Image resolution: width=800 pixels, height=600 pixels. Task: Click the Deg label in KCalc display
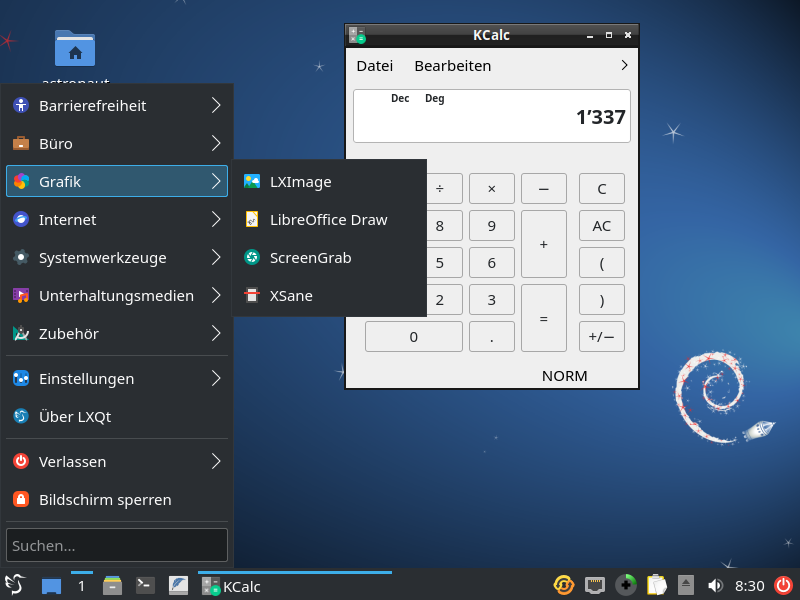pos(435,98)
